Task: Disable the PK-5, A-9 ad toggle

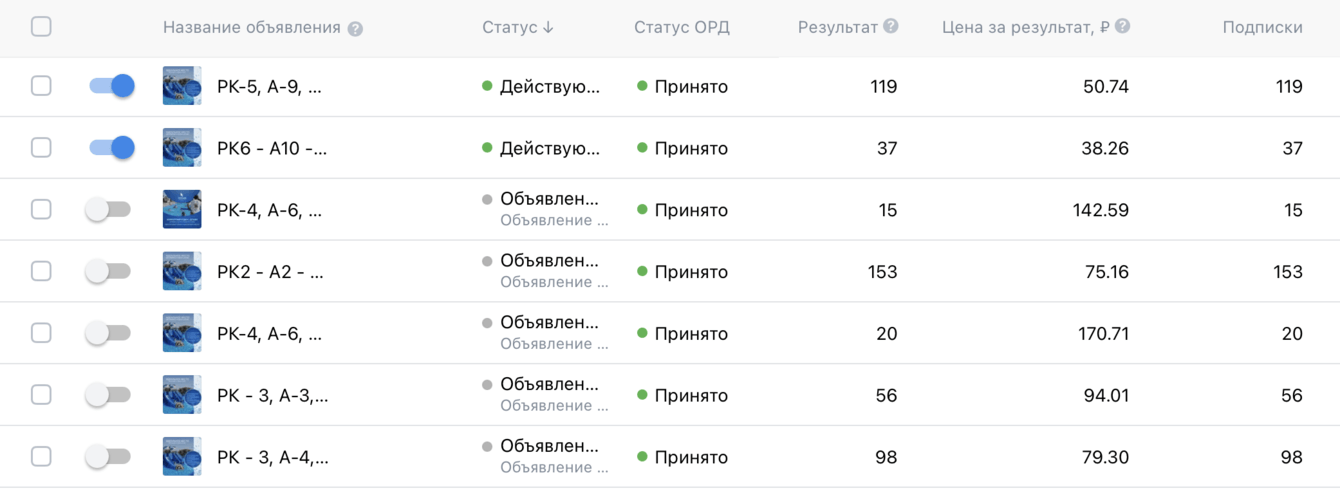Action: [111, 86]
